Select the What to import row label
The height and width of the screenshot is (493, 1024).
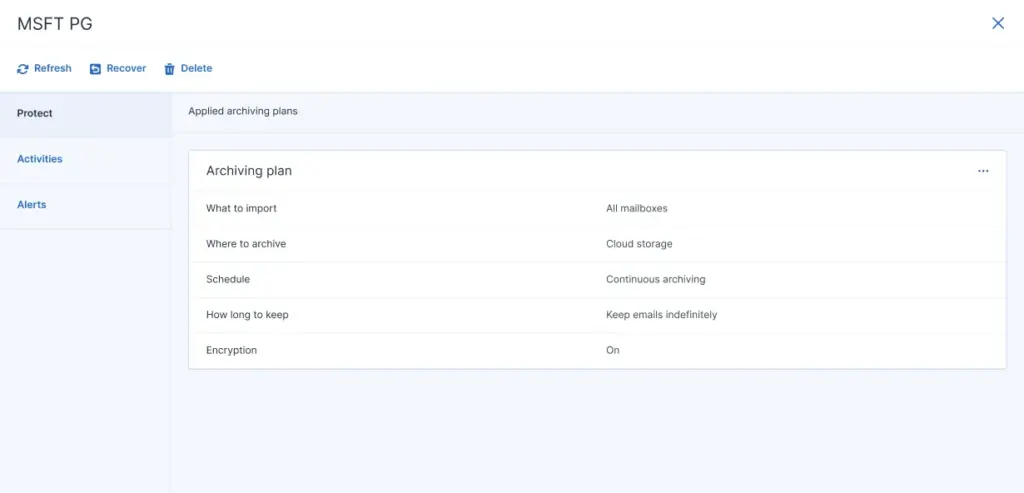241,208
